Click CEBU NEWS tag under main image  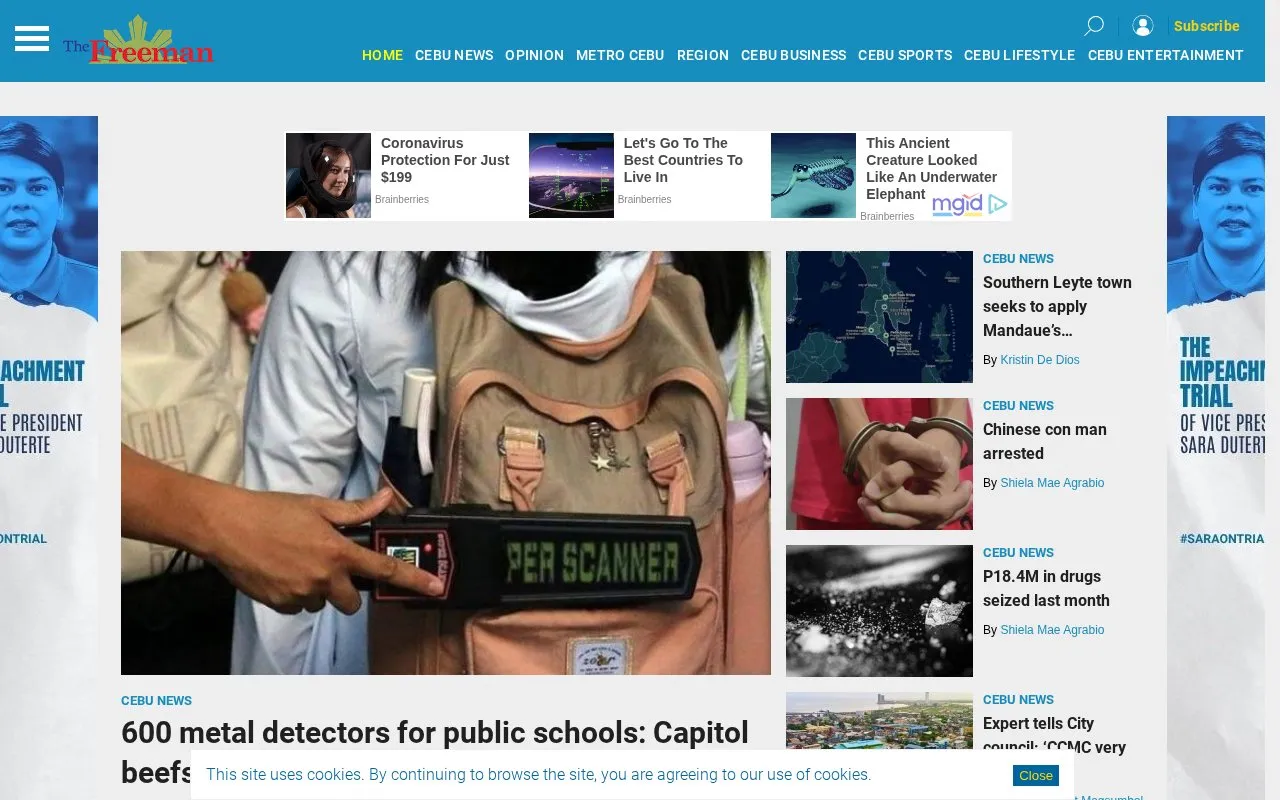pyautogui.click(x=156, y=701)
